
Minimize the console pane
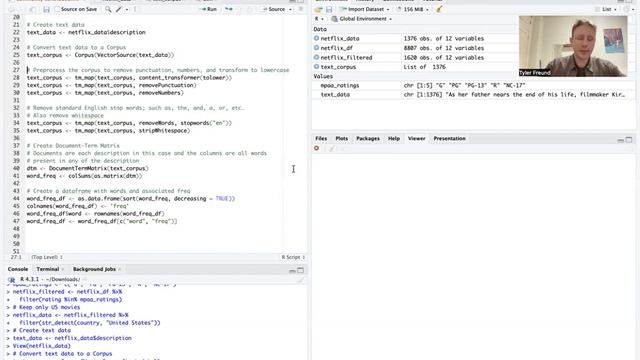[x=292, y=270]
